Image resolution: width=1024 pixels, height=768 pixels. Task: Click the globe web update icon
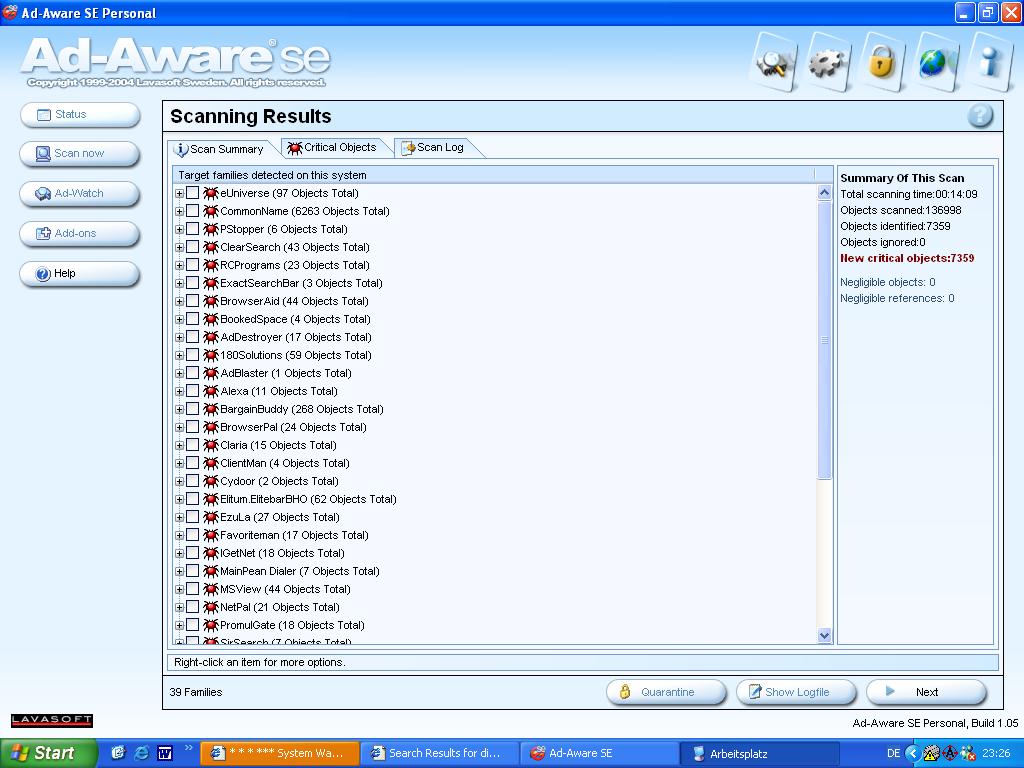(936, 63)
